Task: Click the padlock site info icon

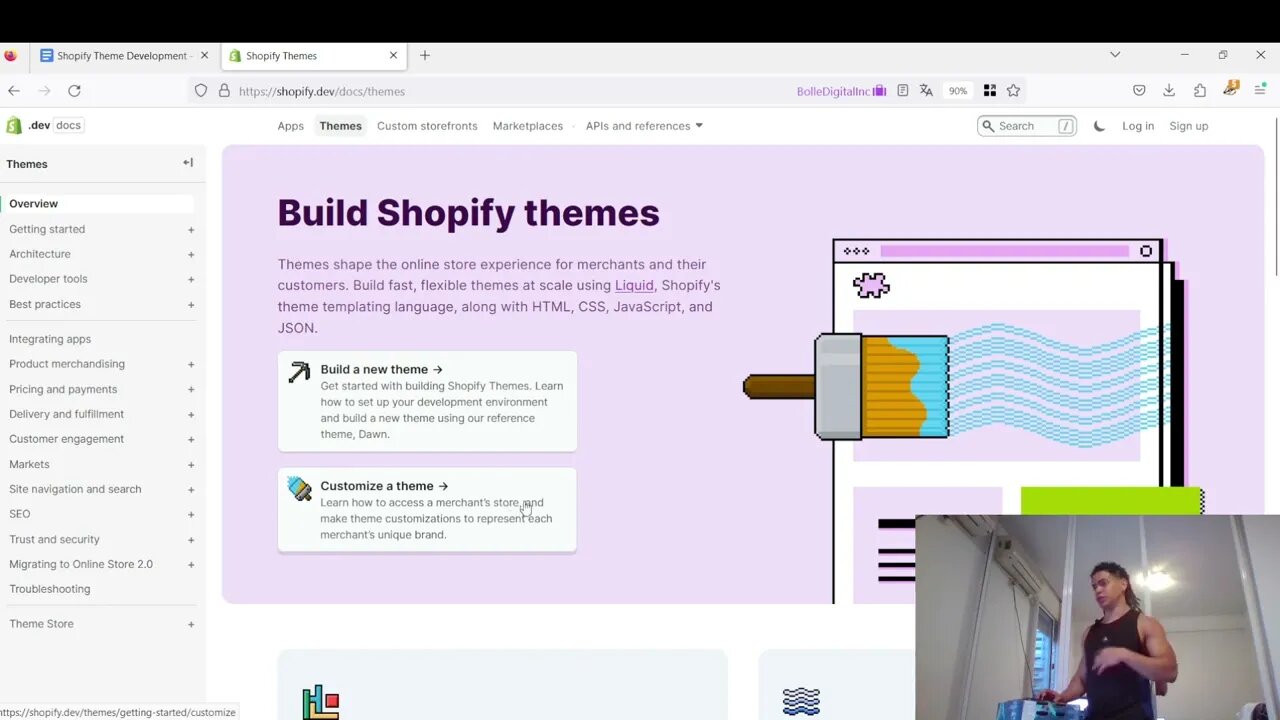Action: [224, 90]
